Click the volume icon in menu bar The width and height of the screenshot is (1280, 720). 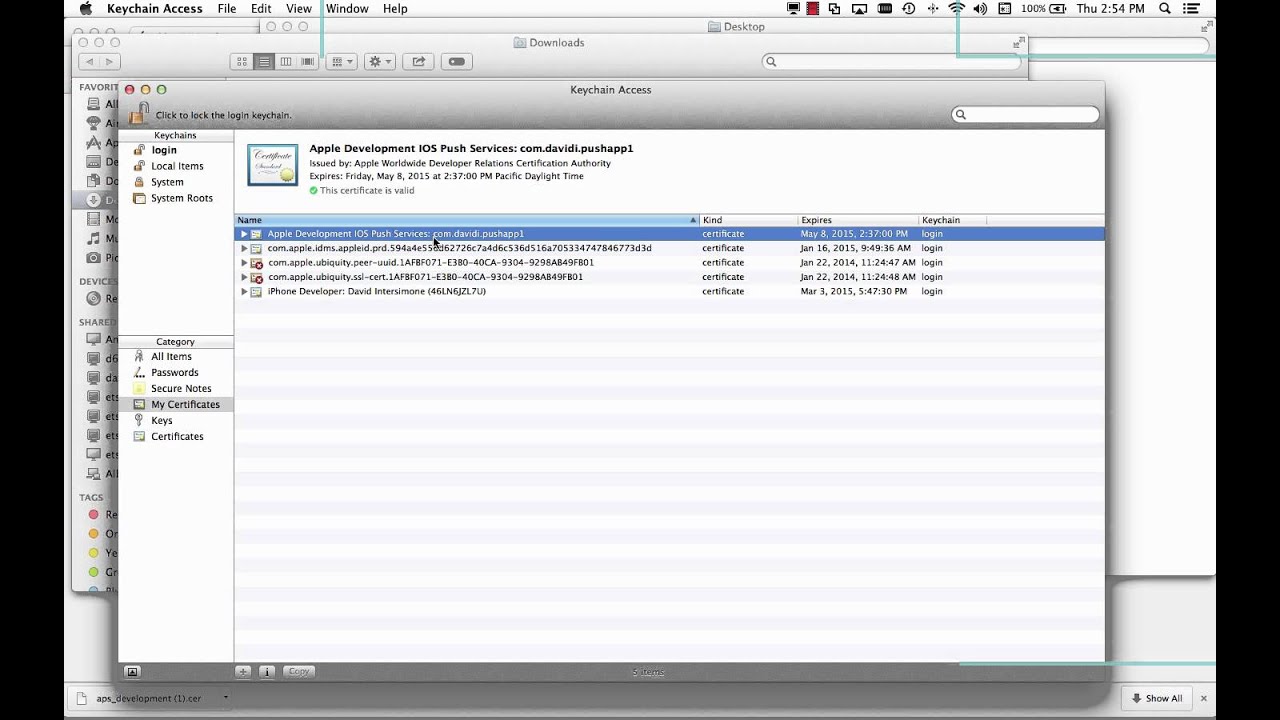980,8
